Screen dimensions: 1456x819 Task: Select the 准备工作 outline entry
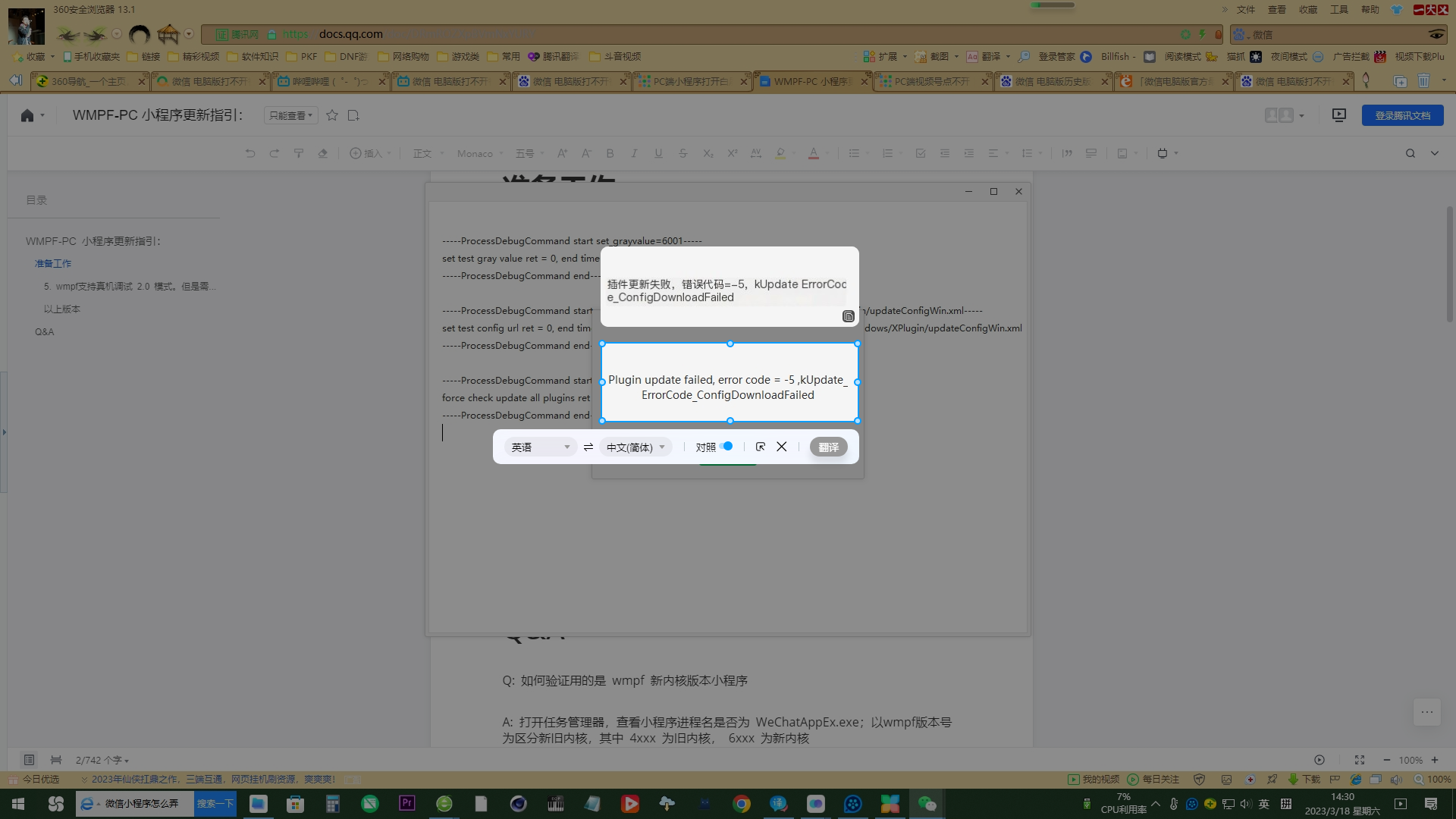click(53, 263)
